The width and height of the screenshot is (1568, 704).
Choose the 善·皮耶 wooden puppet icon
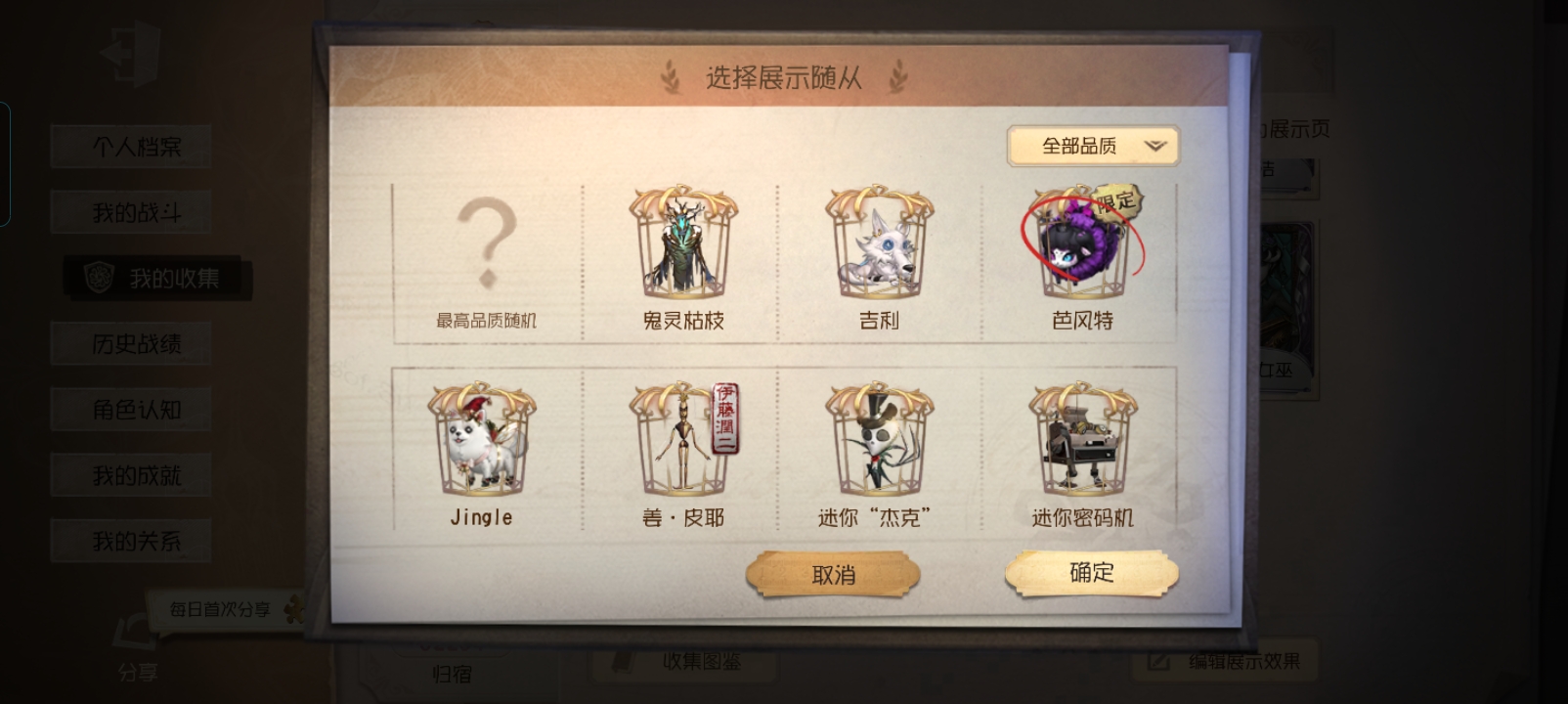[x=682, y=440]
